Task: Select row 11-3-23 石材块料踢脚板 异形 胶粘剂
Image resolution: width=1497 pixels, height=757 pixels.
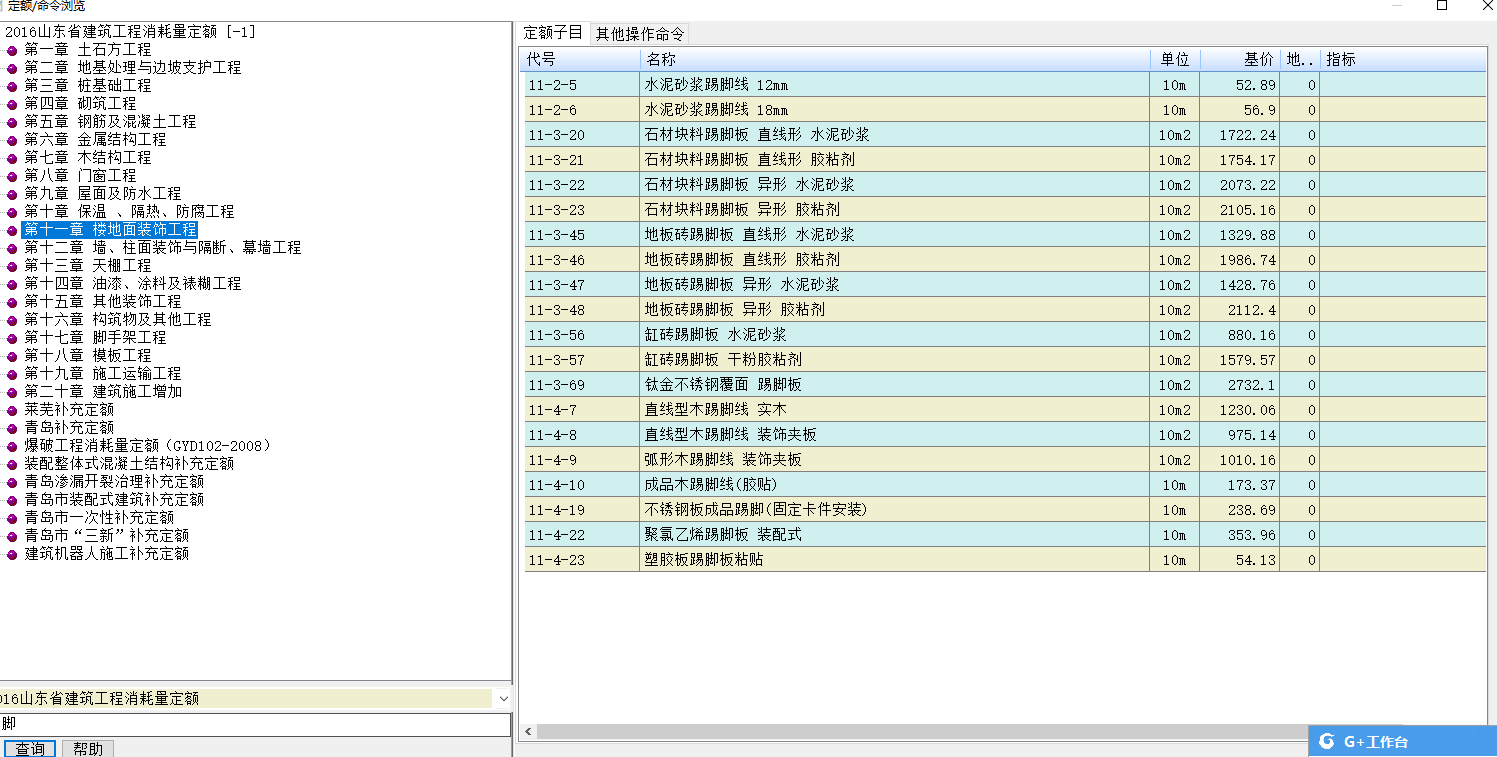Action: (x=1005, y=210)
